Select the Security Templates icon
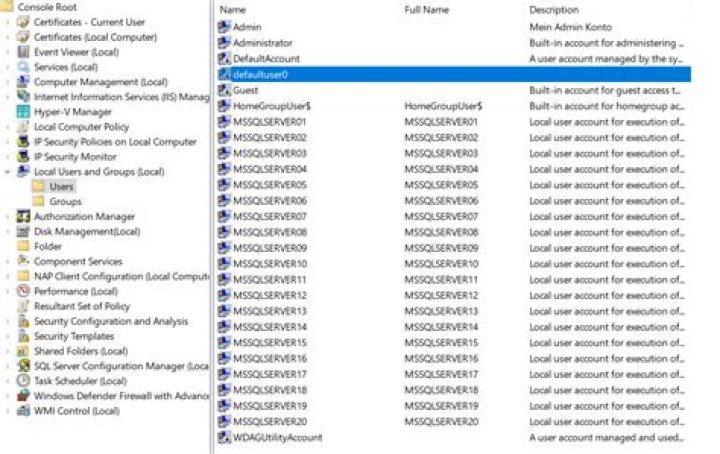The height and width of the screenshot is (454, 720). (x=23, y=336)
